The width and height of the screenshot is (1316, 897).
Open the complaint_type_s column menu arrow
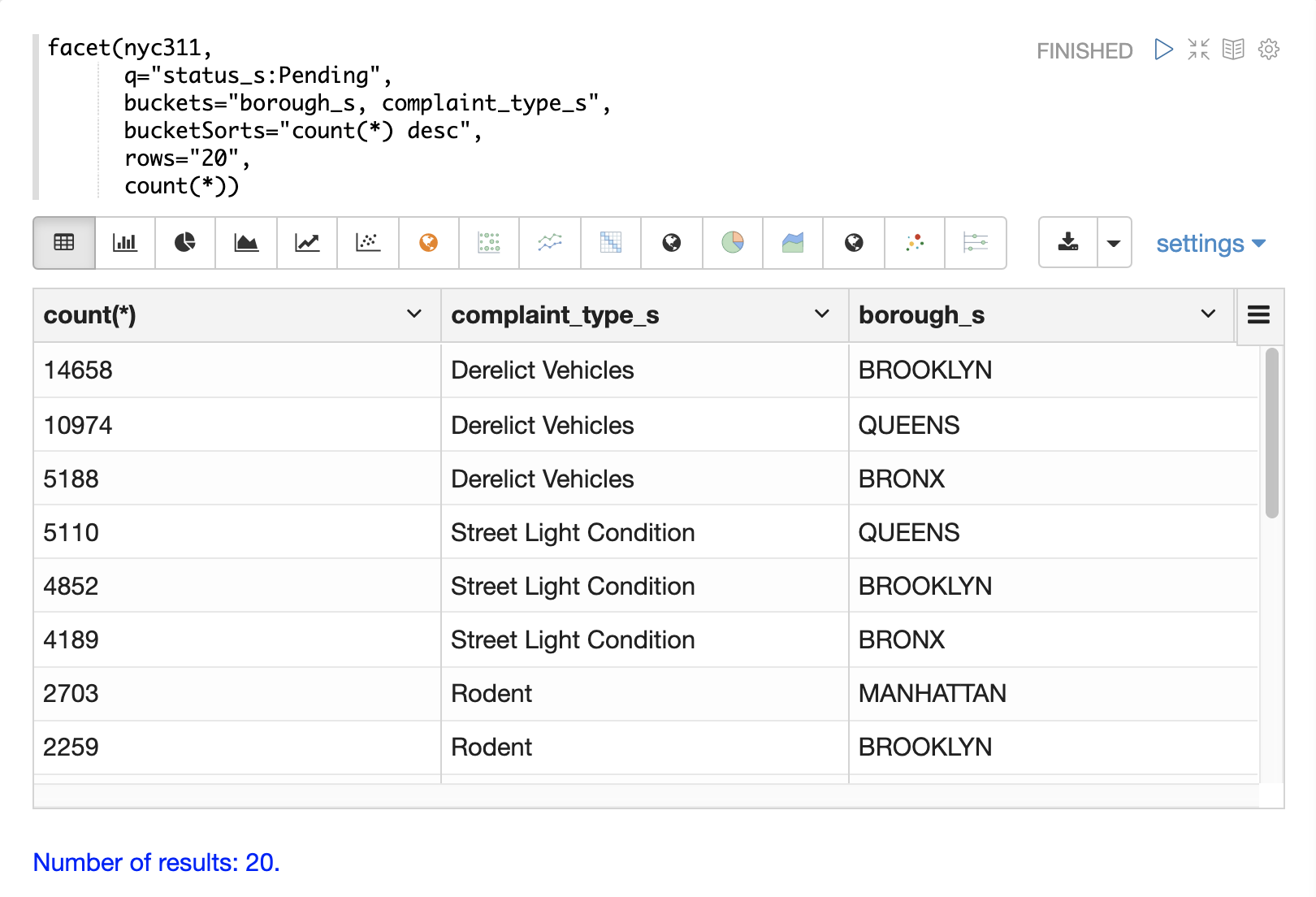[822, 314]
